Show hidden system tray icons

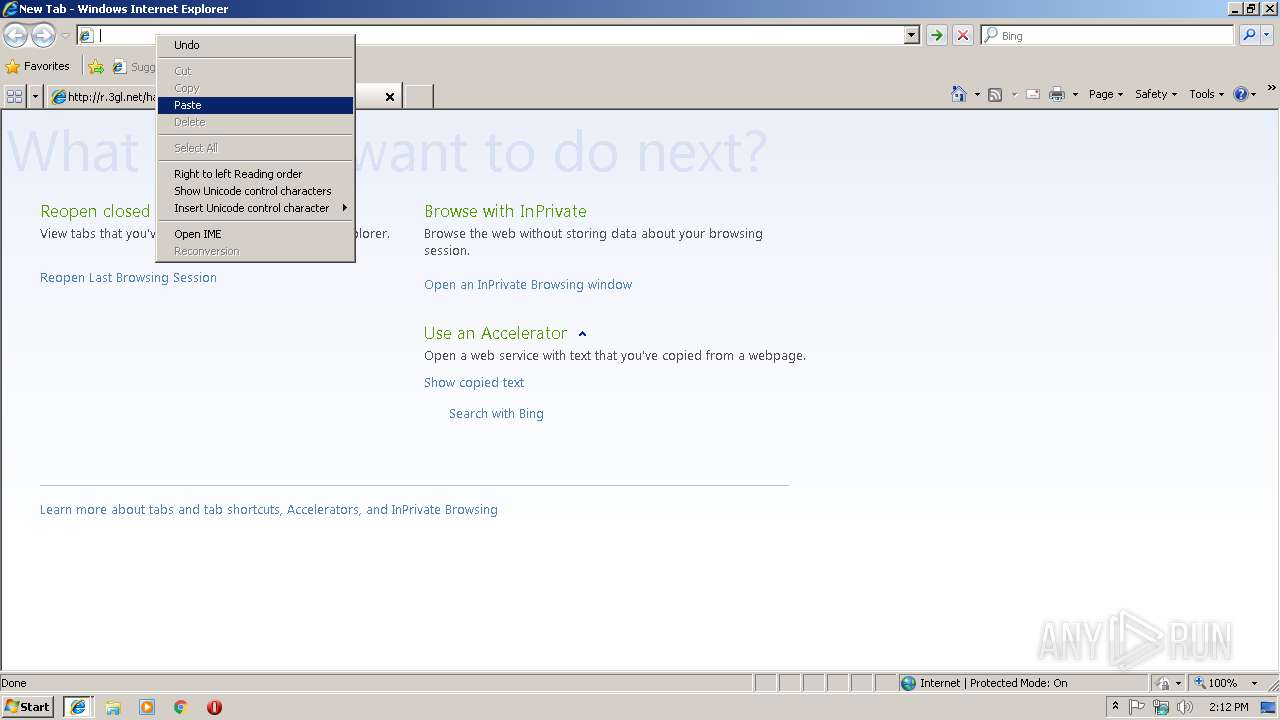pos(1115,707)
